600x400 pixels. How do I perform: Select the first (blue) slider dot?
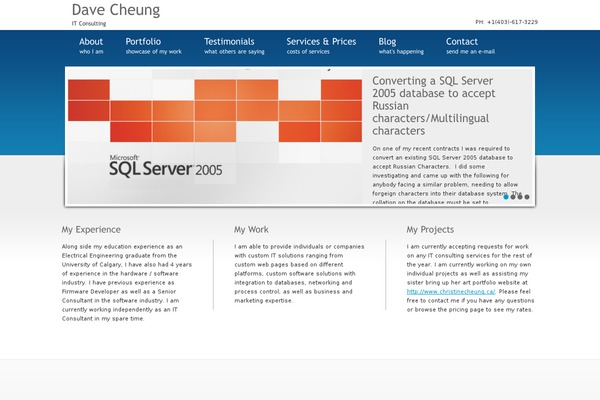tap(506, 197)
